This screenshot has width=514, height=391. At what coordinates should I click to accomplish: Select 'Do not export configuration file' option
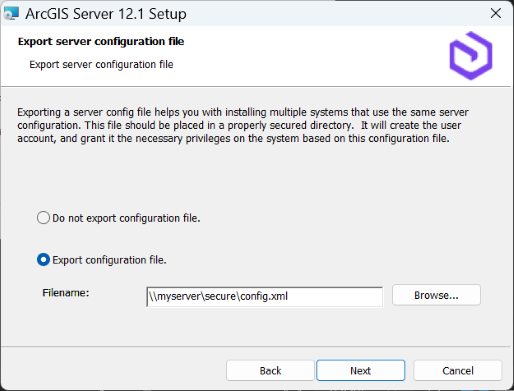pyautogui.click(x=43, y=218)
